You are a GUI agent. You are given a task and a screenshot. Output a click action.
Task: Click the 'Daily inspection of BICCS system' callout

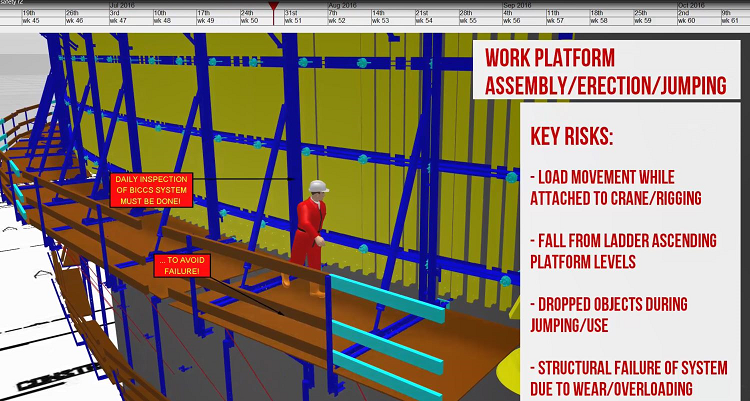coord(151,190)
